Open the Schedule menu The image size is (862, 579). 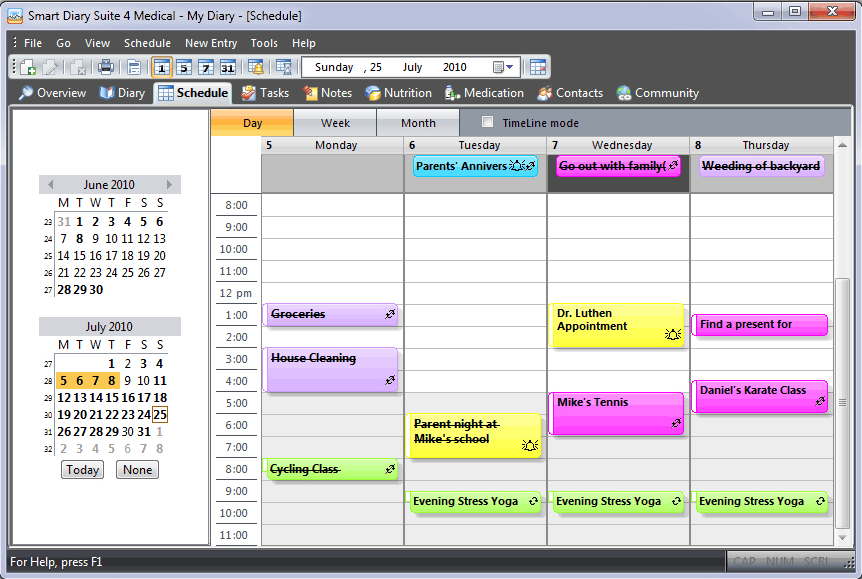pyautogui.click(x=147, y=43)
